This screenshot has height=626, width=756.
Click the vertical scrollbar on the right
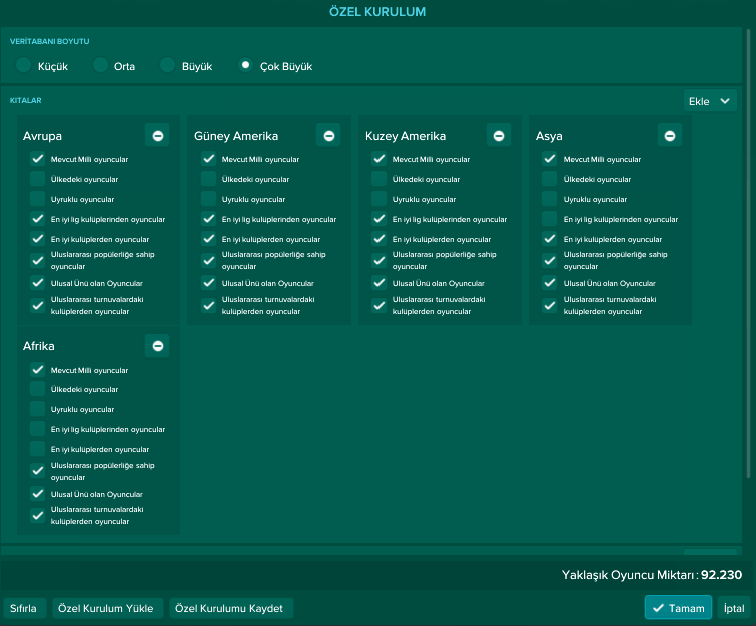(748, 253)
